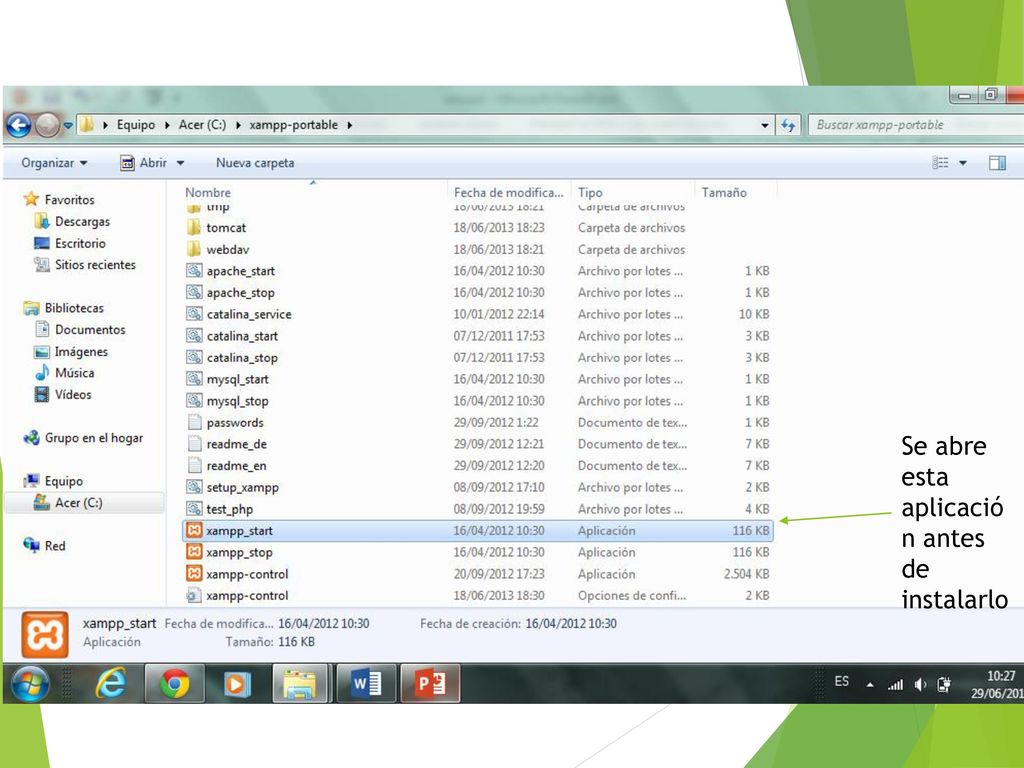Sort files by Nombre column

click(208, 193)
